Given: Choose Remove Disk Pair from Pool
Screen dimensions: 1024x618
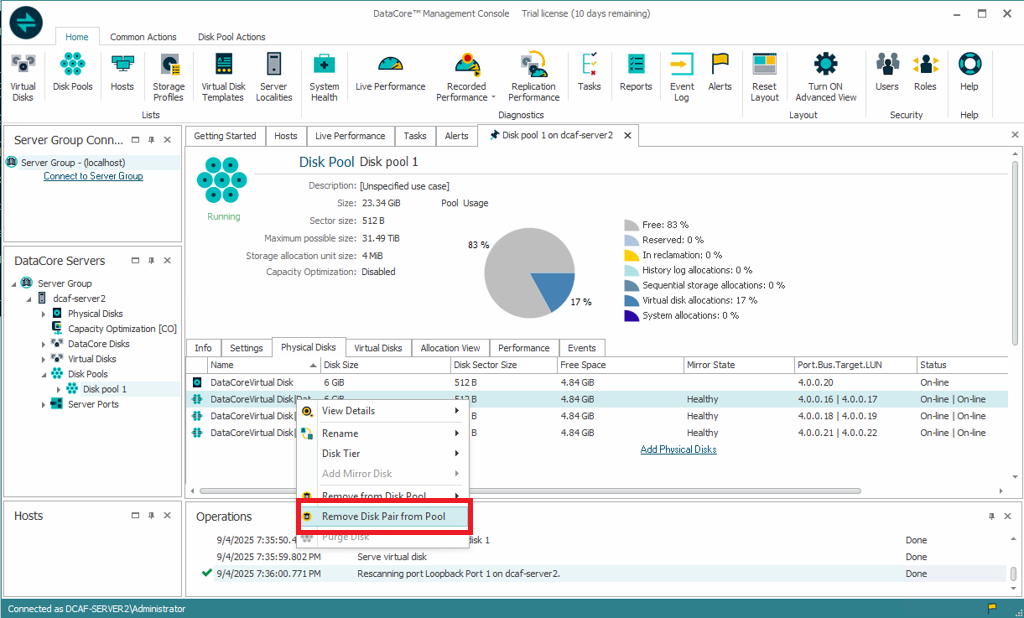Looking at the screenshot, I should tap(383, 517).
